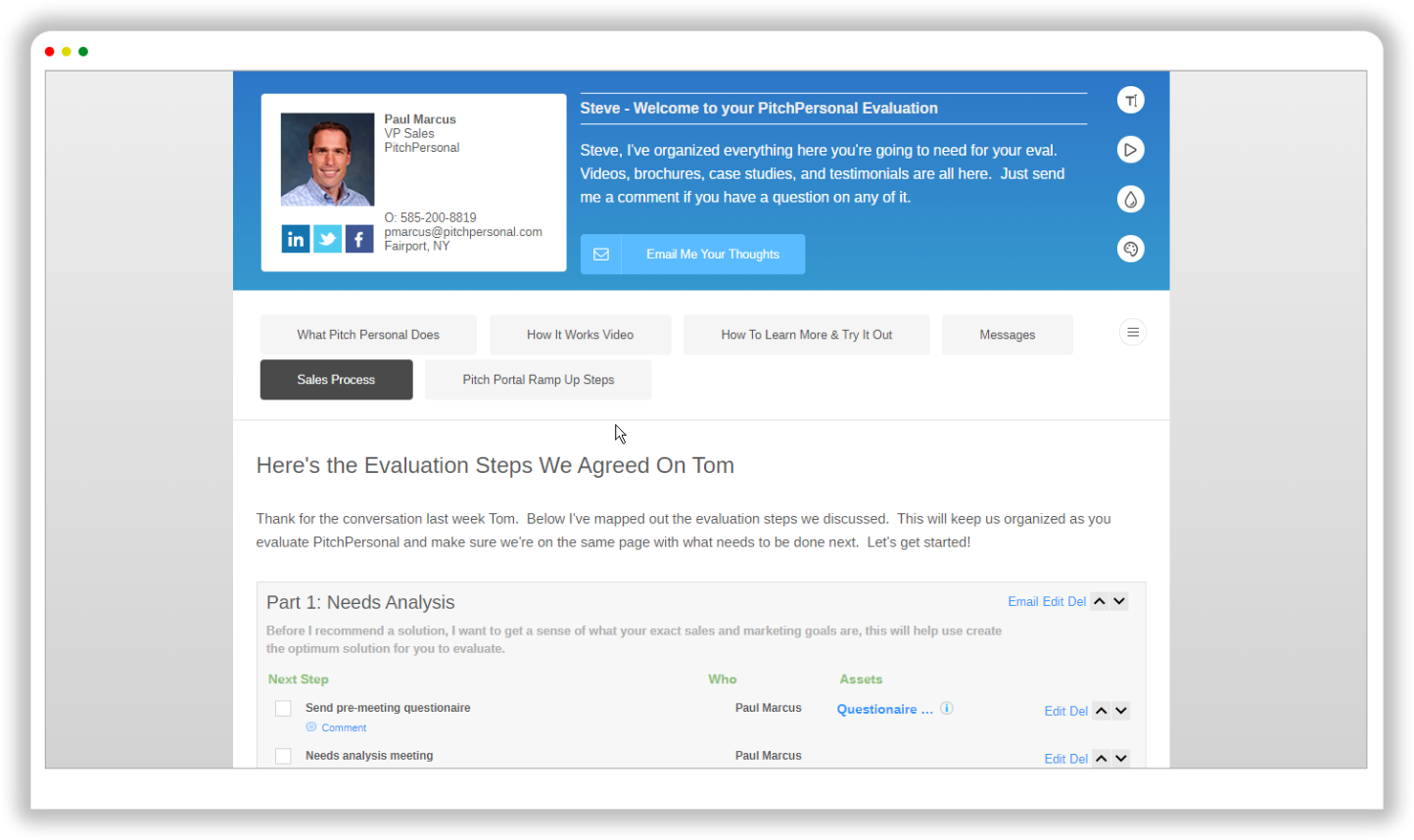This screenshot has width=1414, height=840.
Task: Check the Needs analysis meeting checkbox
Action: click(283, 757)
